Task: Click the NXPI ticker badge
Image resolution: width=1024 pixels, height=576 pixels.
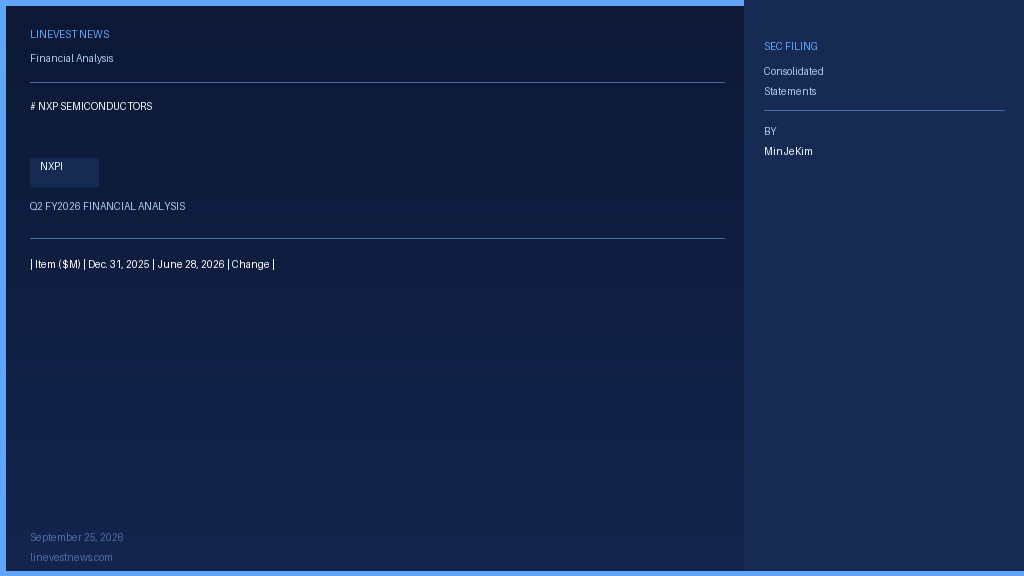Action: click(x=65, y=172)
